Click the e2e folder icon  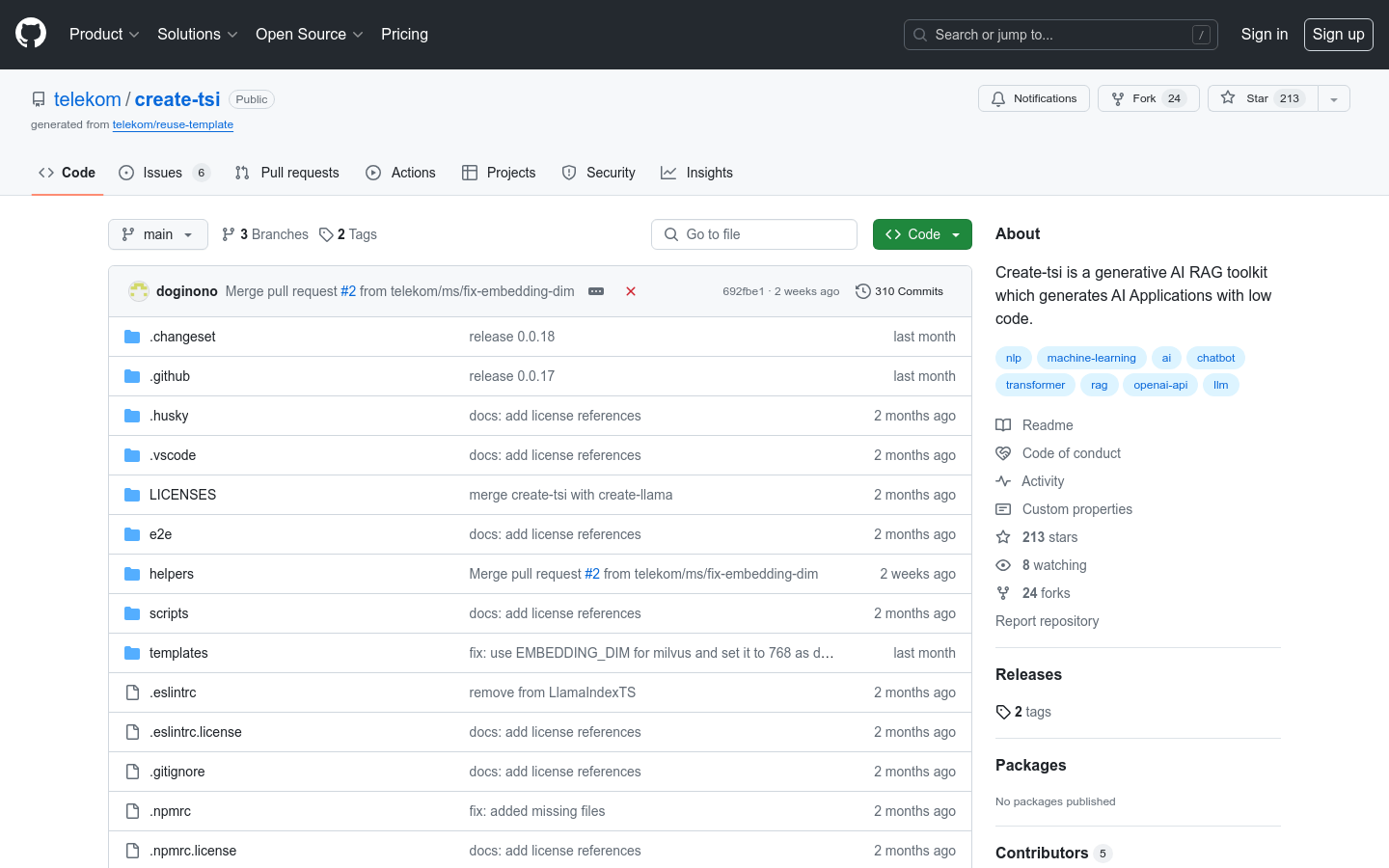coord(132,534)
